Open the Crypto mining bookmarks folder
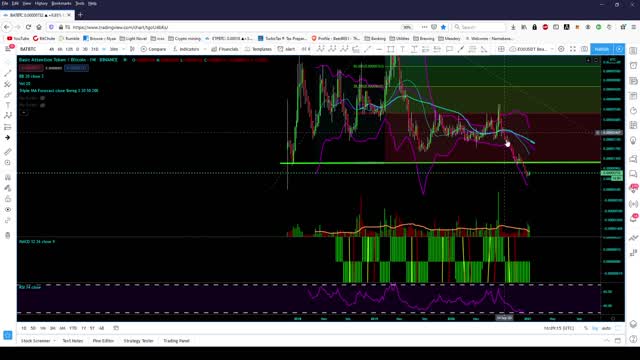The height and width of the screenshot is (360, 640). tap(184, 38)
